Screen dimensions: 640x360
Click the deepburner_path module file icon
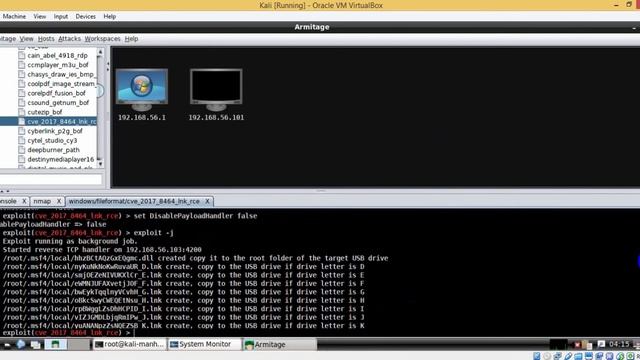tap(22, 150)
